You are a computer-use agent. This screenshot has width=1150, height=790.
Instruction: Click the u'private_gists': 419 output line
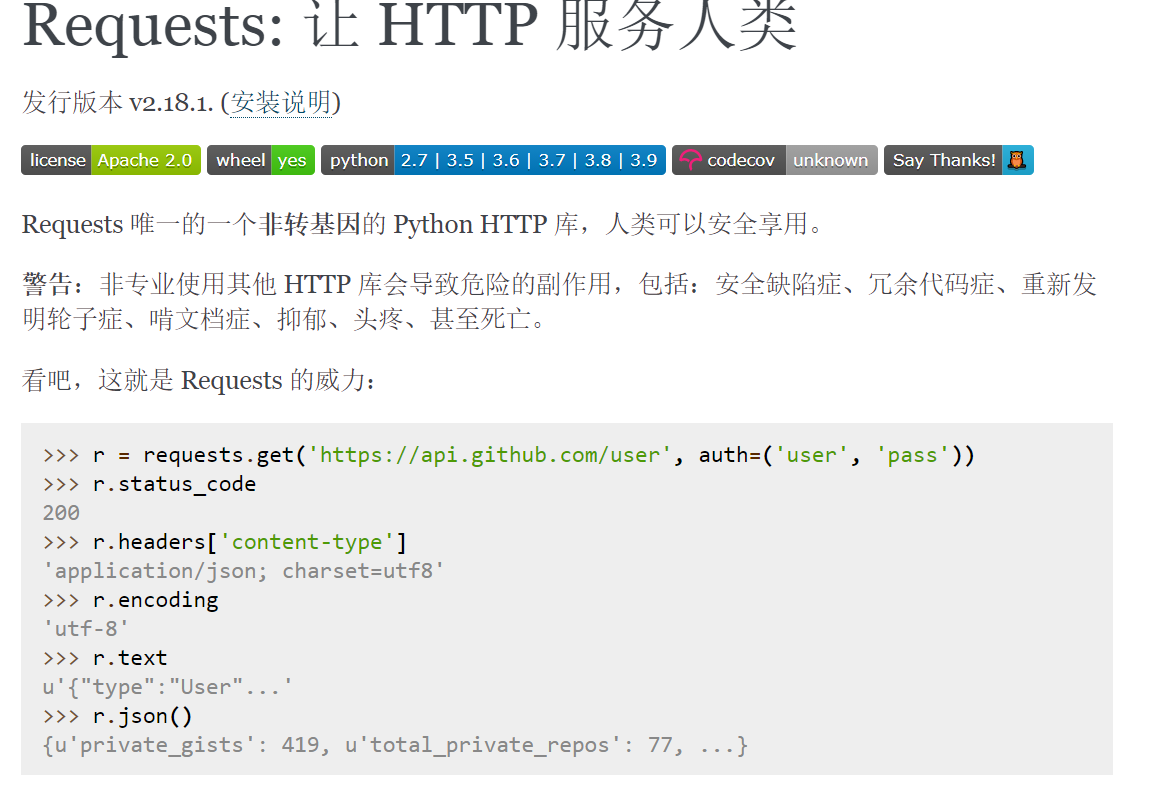tap(395, 745)
